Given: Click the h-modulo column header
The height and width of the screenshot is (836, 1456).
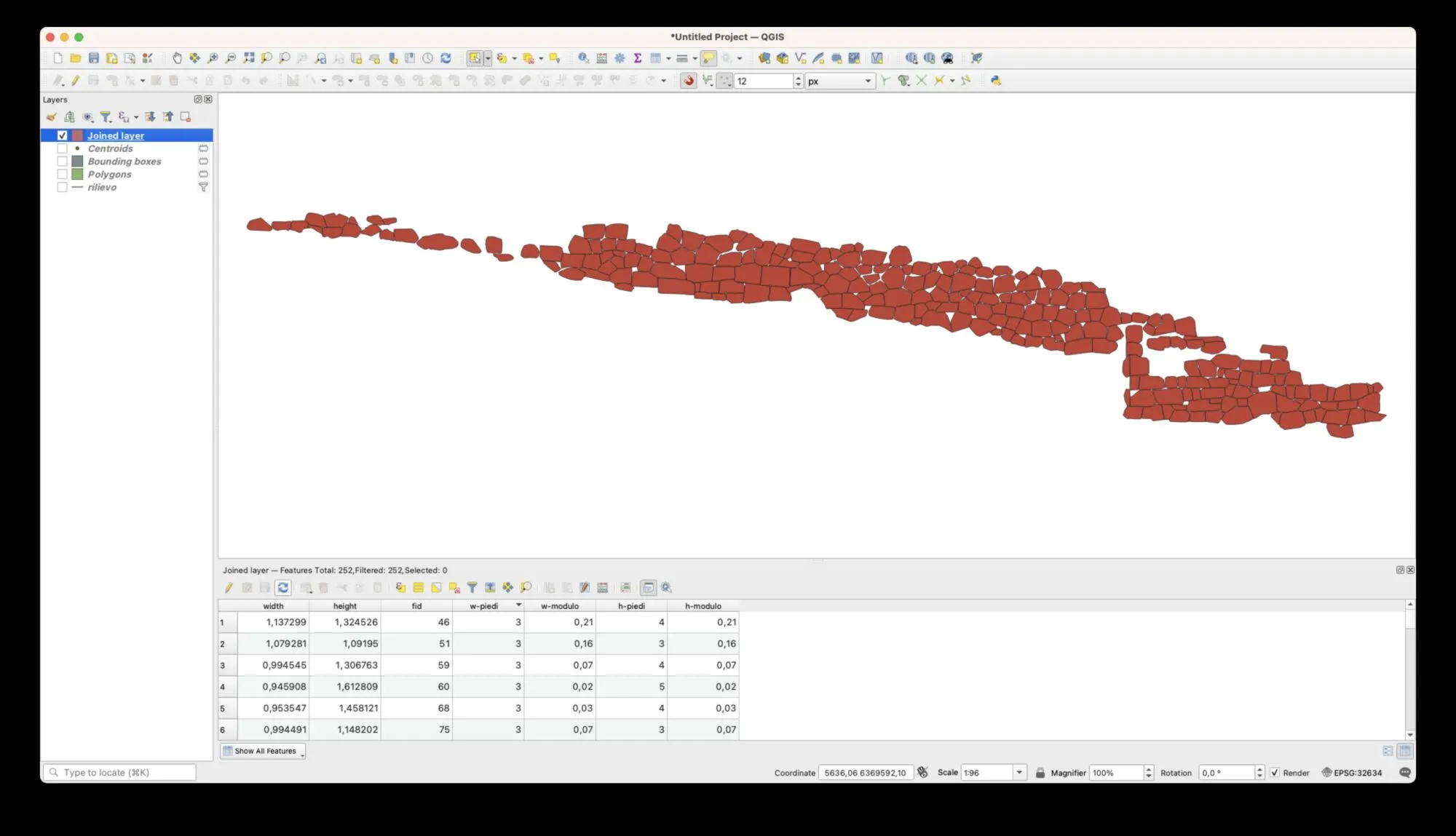Looking at the screenshot, I should 703,606.
